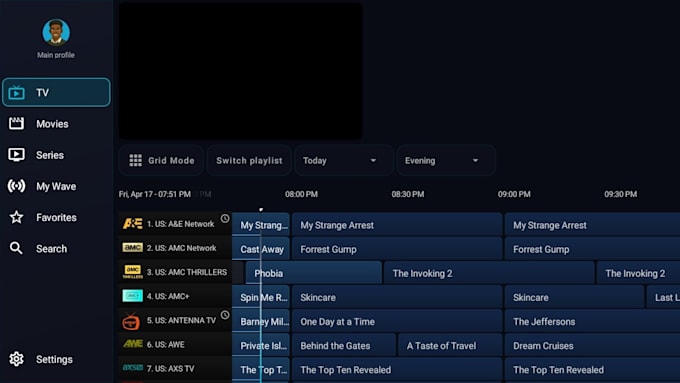The image size is (680, 383).
Task: Select the Private Isl... program
Action: click(261, 345)
